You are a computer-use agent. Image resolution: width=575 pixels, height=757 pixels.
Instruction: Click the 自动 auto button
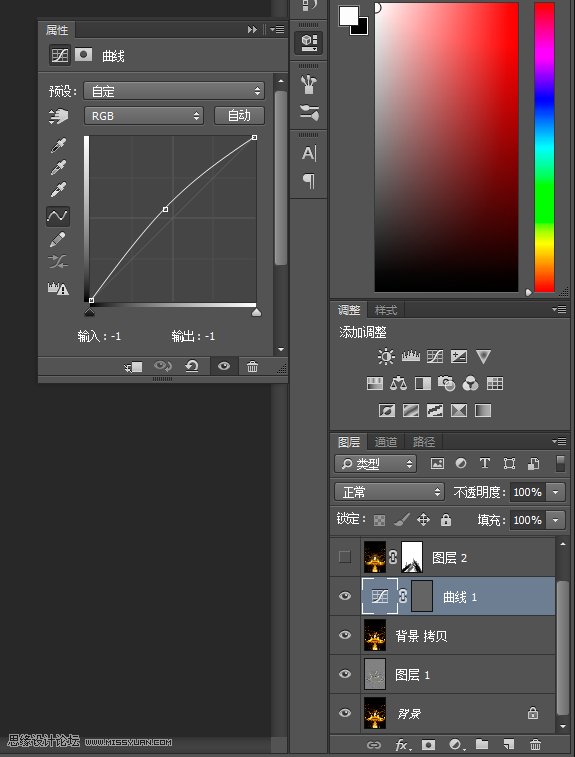(x=239, y=115)
